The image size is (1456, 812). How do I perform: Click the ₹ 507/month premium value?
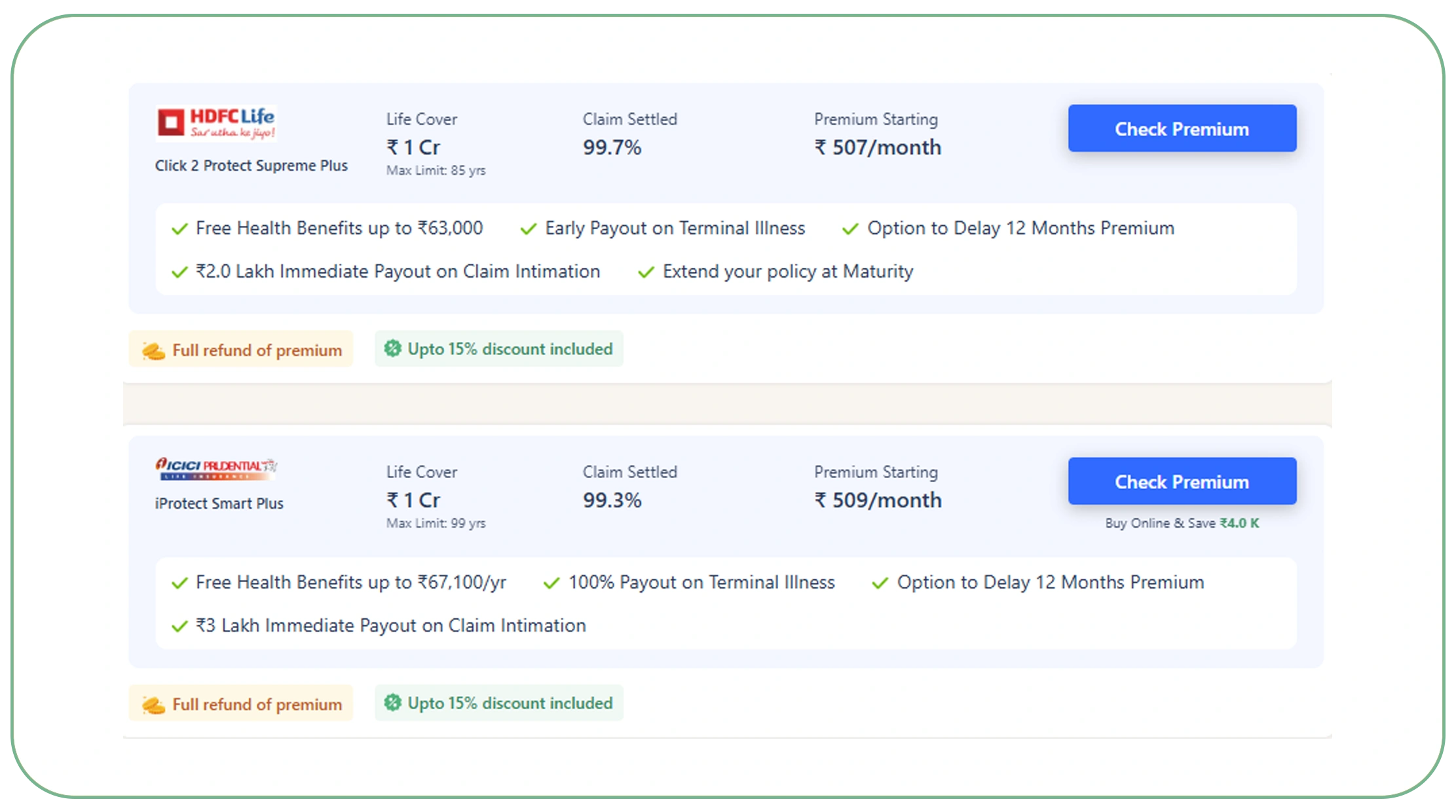pyautogui.click(x=878, y=147)
